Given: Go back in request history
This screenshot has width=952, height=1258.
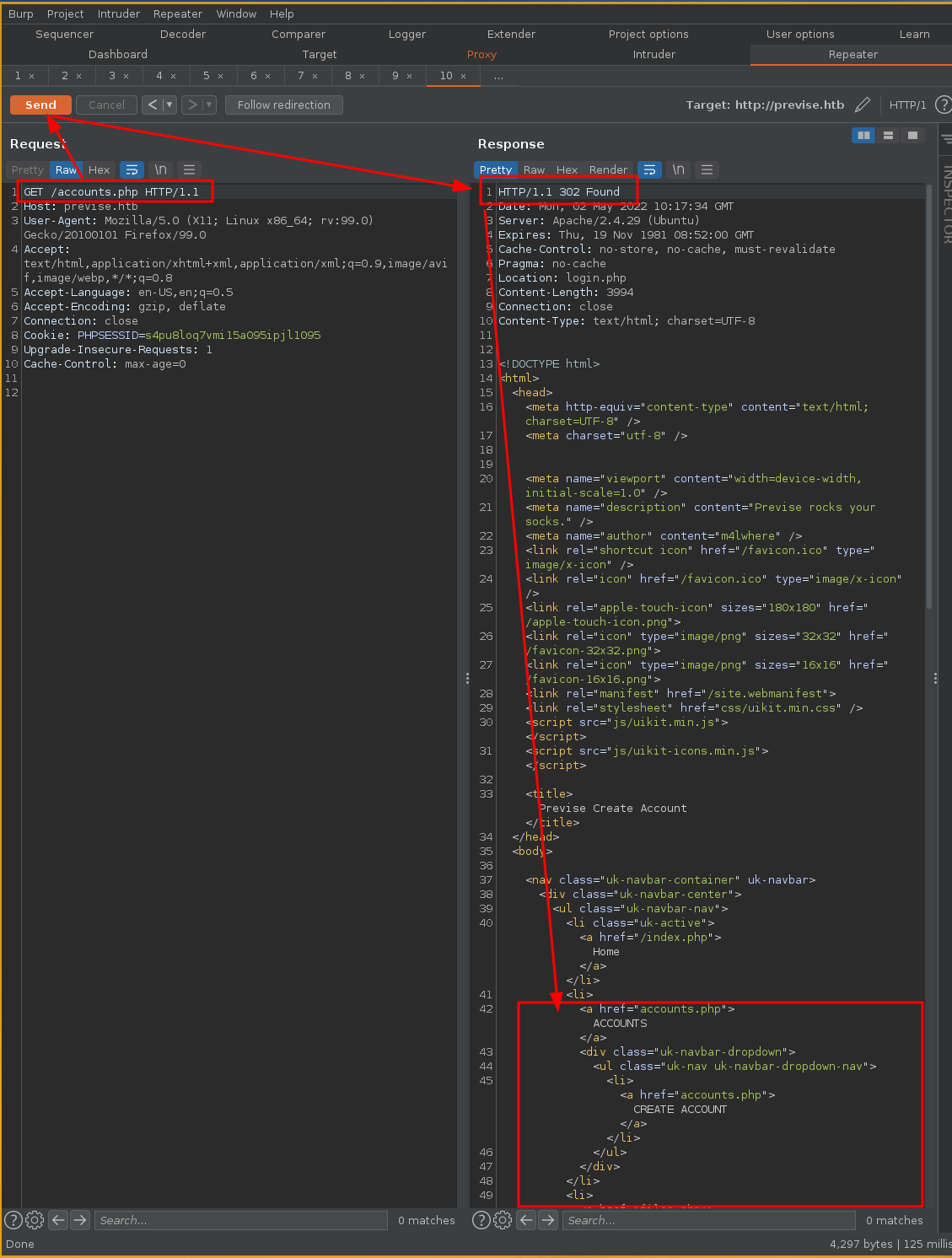Looking at the screenshot, I should 153,105.
